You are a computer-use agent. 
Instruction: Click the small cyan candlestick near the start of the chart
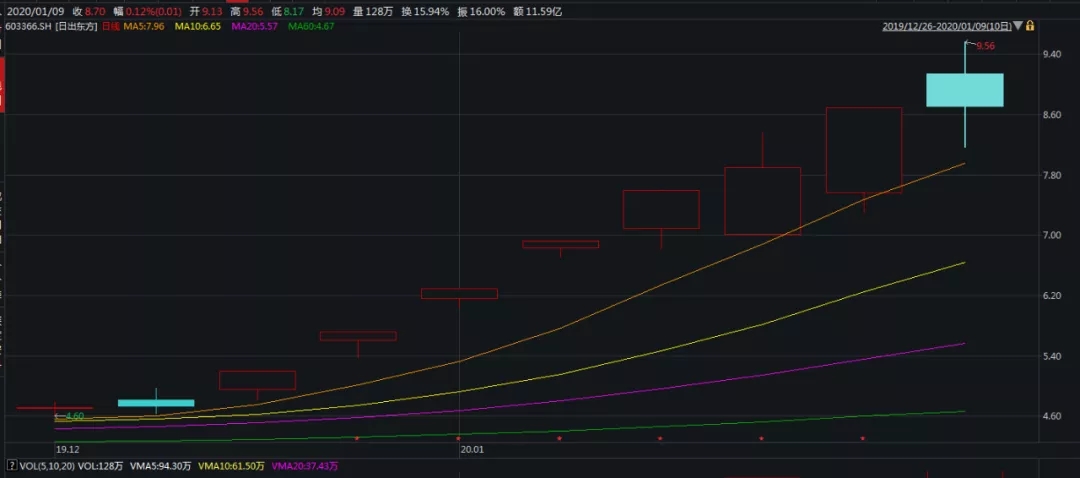coord(156,403)
